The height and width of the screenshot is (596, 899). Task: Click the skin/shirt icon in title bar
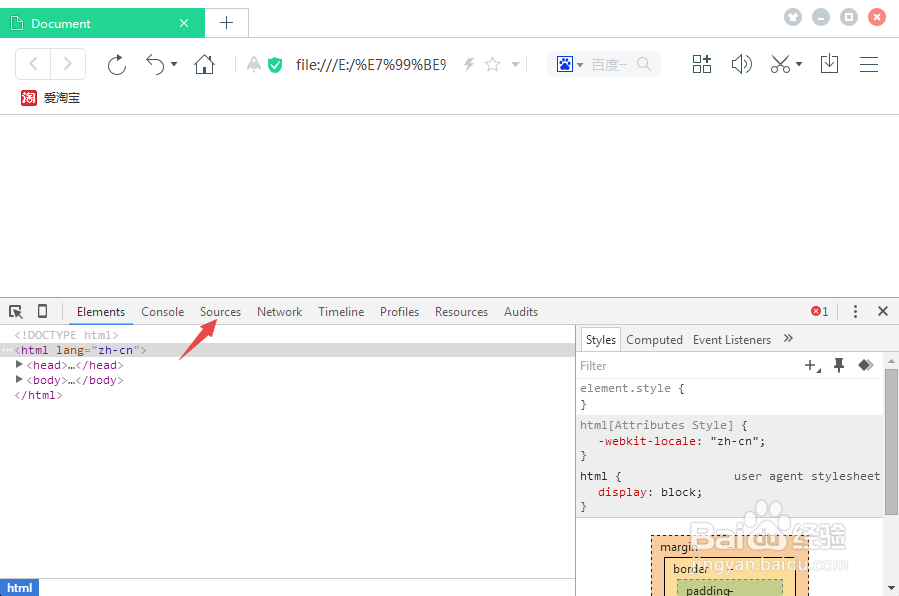[x=793, y=17]
